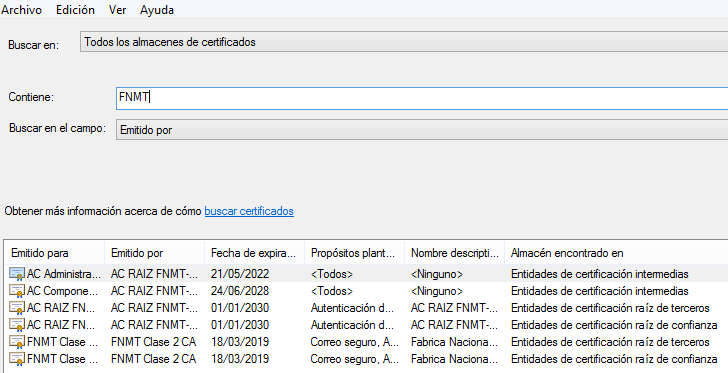Click certificate icon of raíz de confianza AC RAIZ
The image size is (728, 373).
(17, 325)
